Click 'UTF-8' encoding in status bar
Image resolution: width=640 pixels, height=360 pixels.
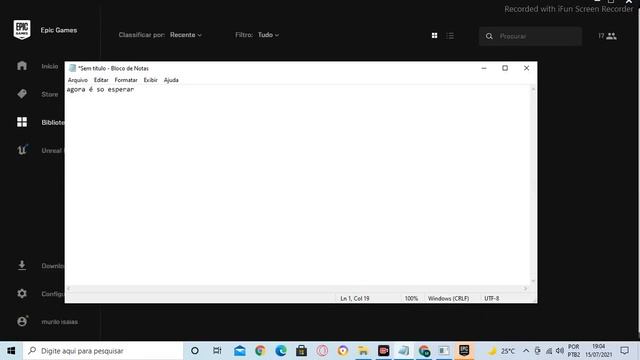(491, 299)
